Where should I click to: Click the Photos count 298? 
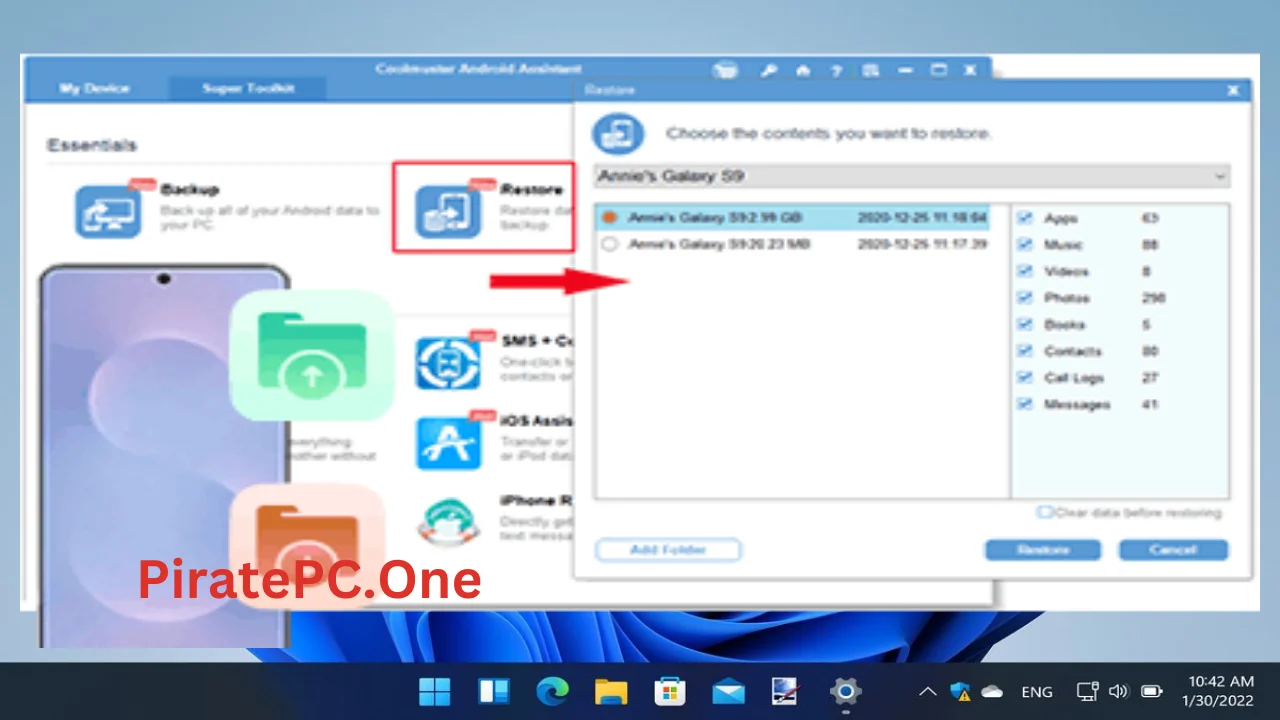1153,298
